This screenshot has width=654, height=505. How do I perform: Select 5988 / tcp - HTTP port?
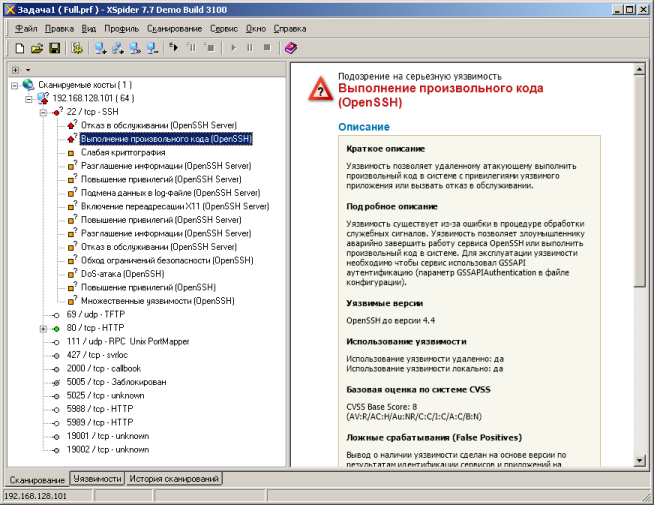click(x=100, y=409)
